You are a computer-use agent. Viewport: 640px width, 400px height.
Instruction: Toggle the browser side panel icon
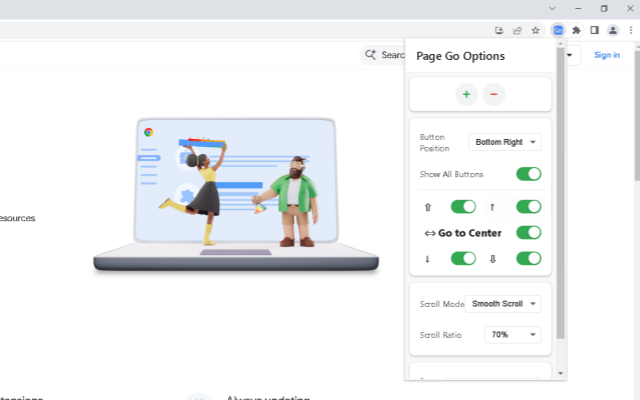tap(594, 30)
